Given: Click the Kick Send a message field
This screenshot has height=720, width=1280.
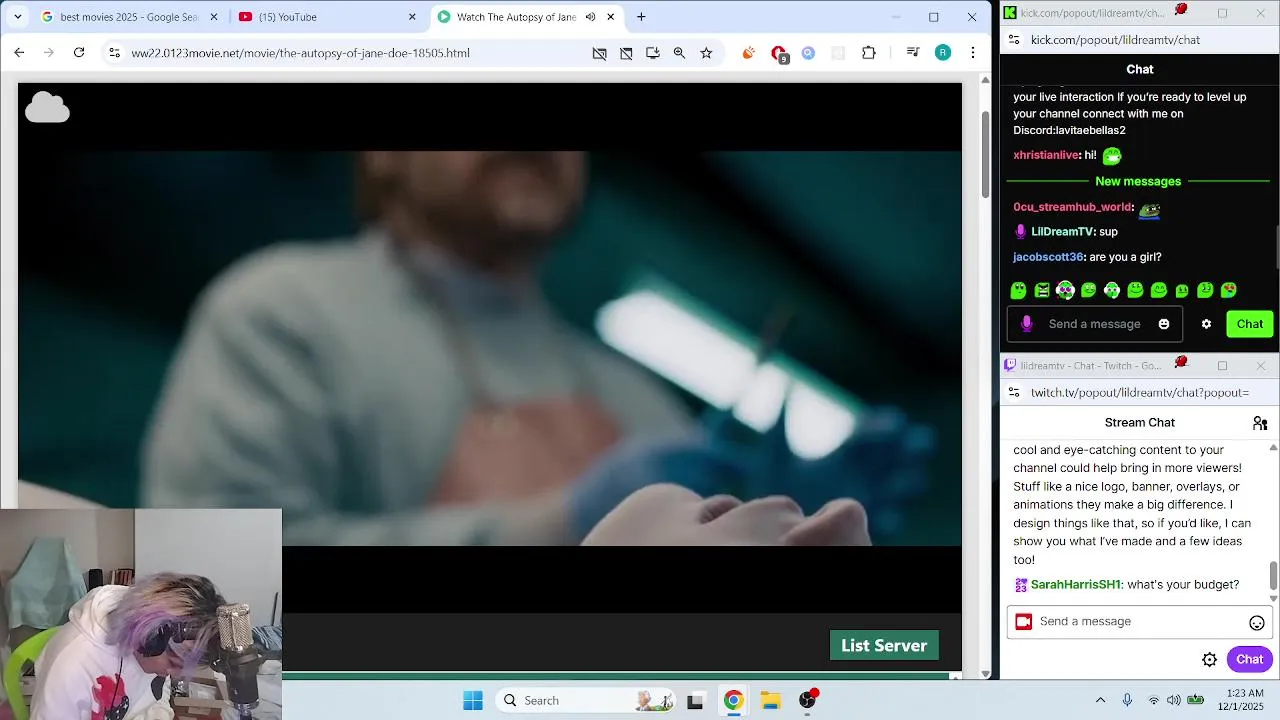Looking at the screenshot, I should pos(1095,324).
